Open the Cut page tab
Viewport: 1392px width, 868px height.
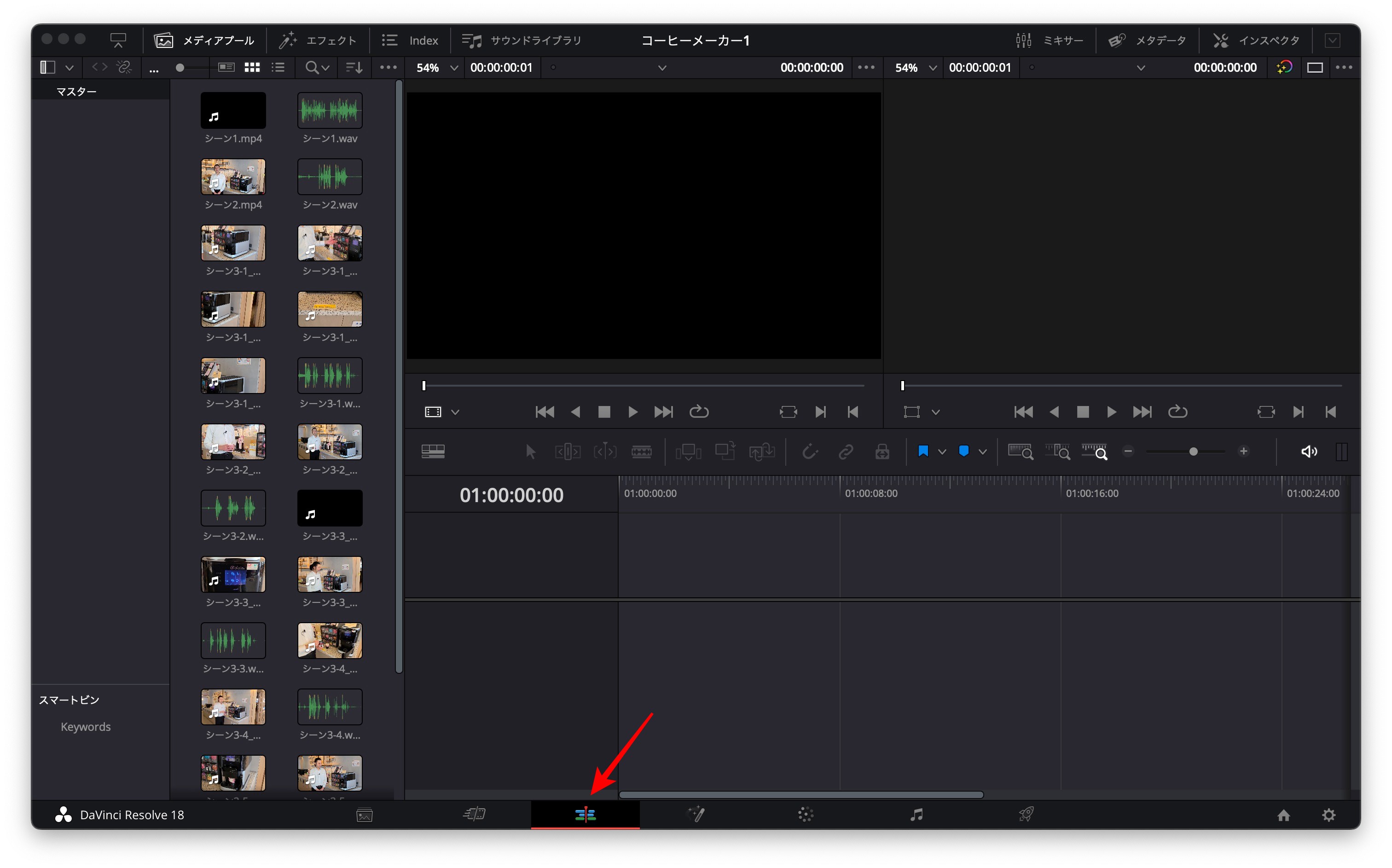(474, 815)
